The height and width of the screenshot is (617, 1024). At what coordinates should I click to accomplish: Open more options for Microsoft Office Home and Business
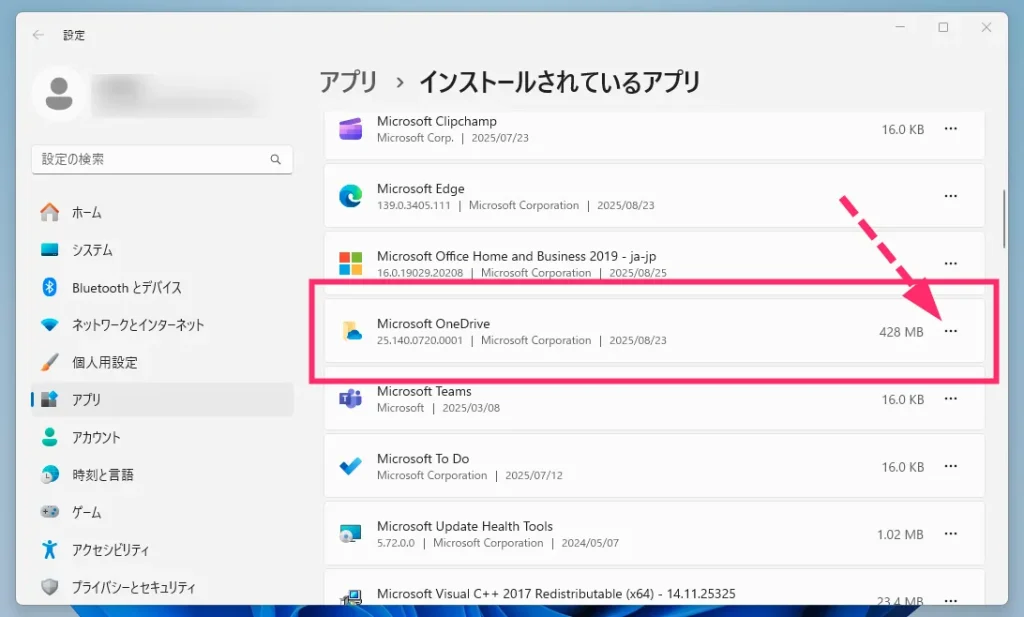pos(951,264)
